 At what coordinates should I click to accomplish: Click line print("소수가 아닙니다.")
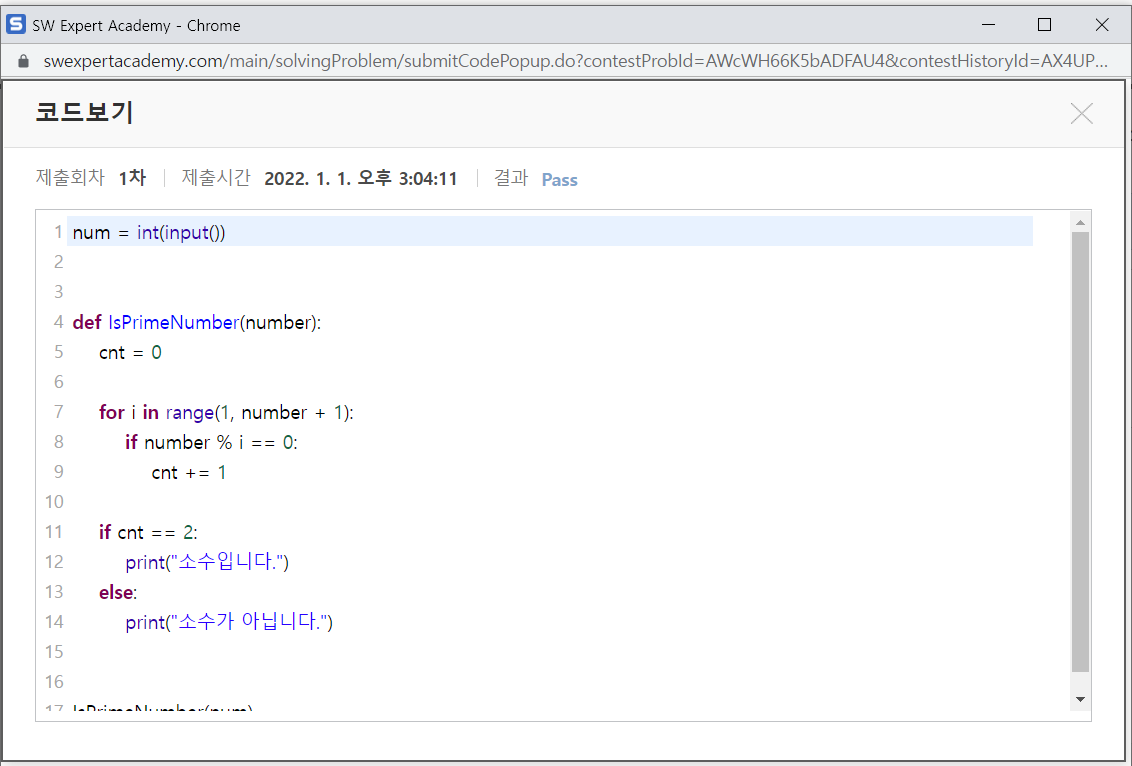tap(229, 622)
